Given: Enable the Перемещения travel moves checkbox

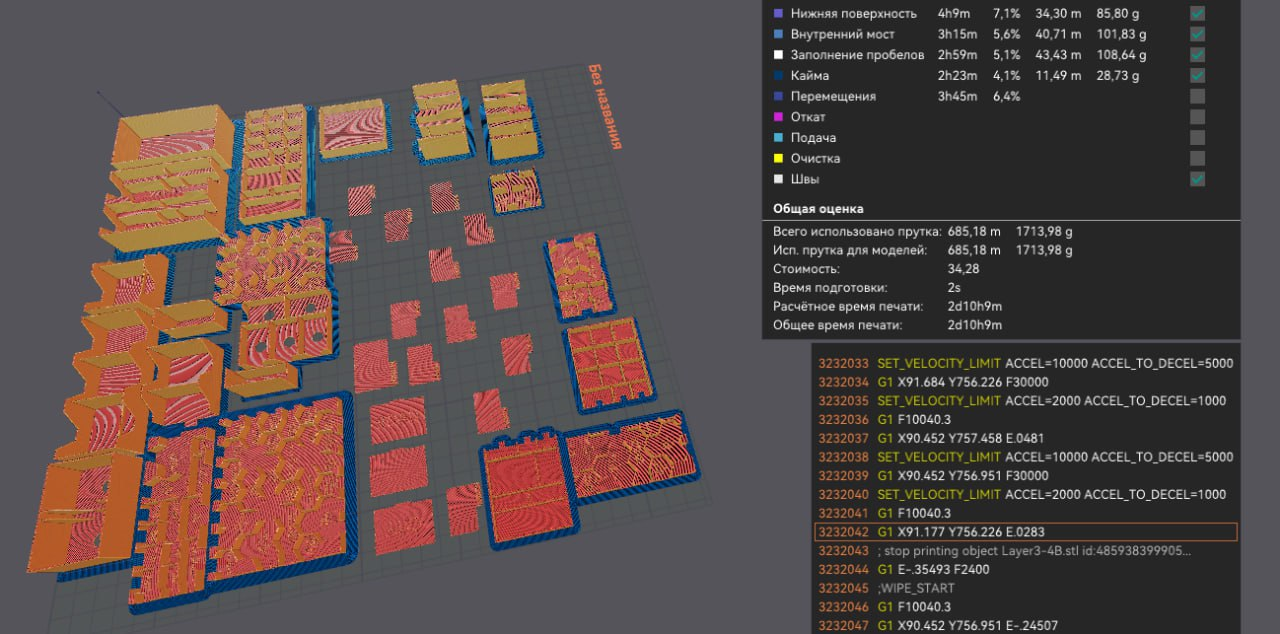Looking at the screenshot, I should (1197, 96).
